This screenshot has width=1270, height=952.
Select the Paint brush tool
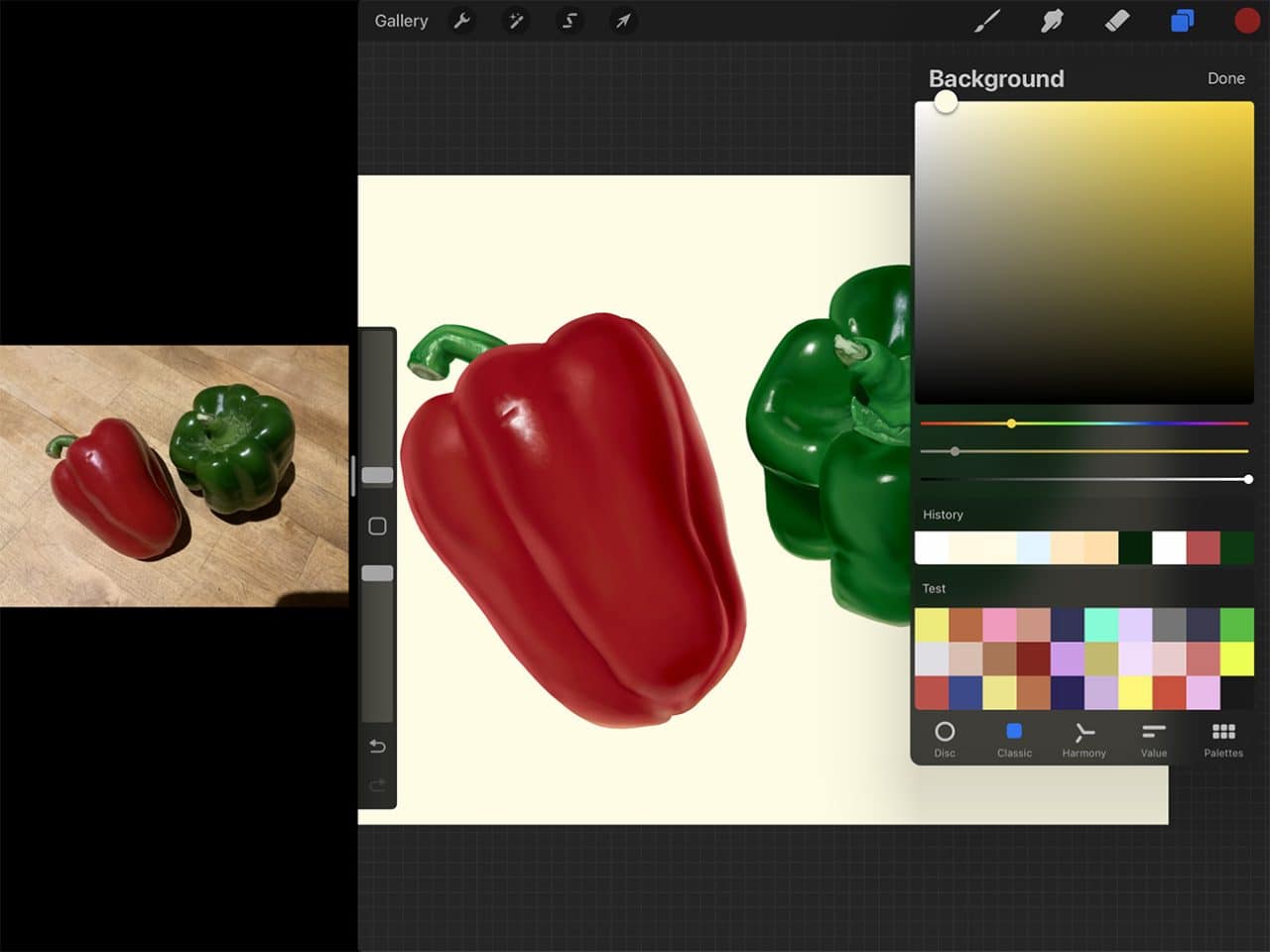(x=988, y=20)
